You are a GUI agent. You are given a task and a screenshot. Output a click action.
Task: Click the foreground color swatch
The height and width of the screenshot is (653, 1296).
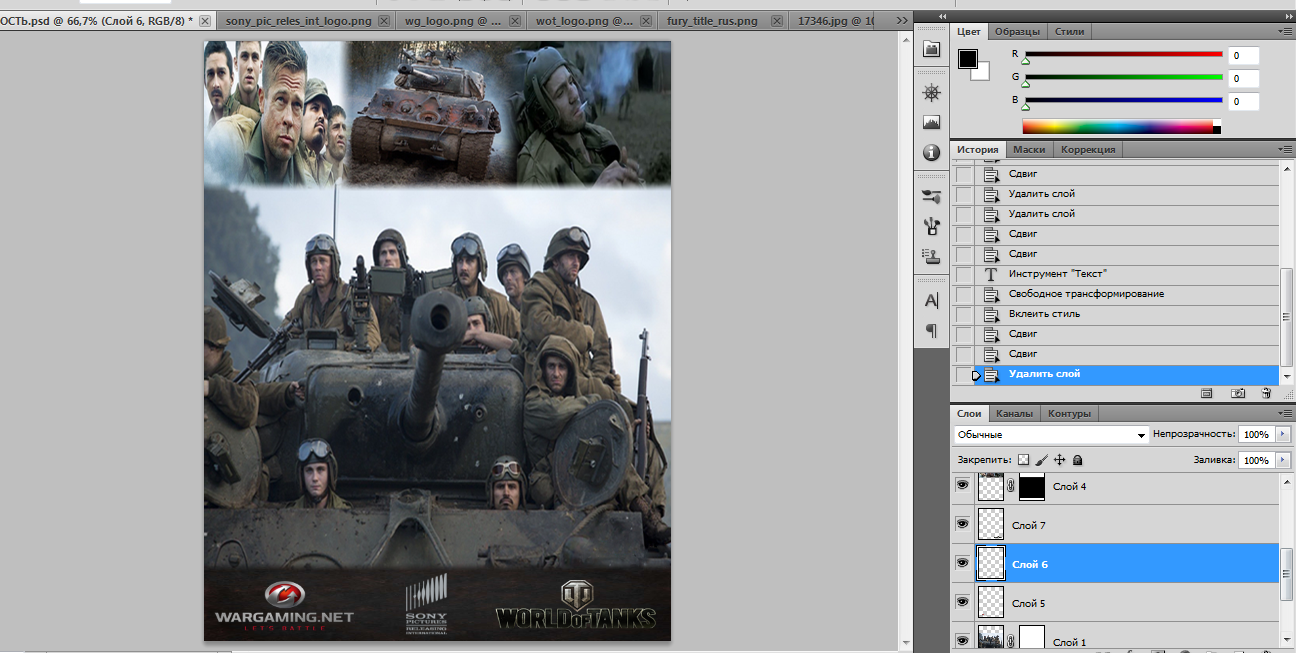tap(967, 59)
